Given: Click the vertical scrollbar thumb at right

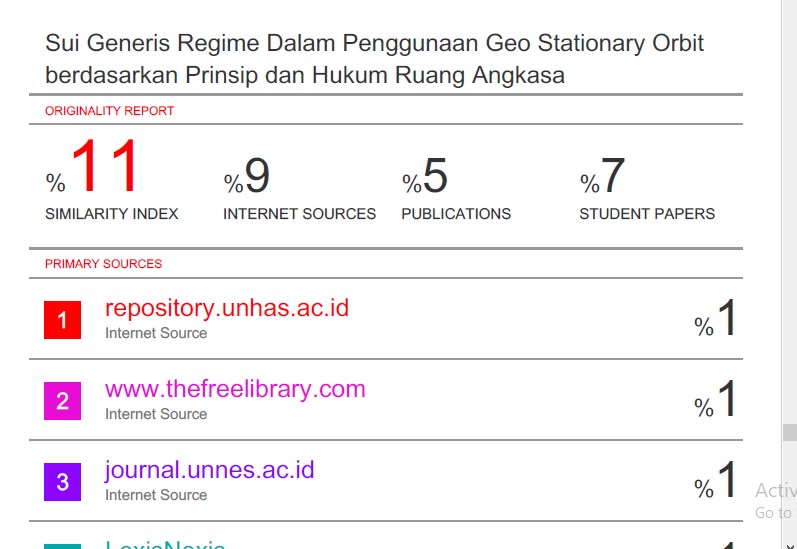Looking at the screenshot, I should [x=789, y=432].
